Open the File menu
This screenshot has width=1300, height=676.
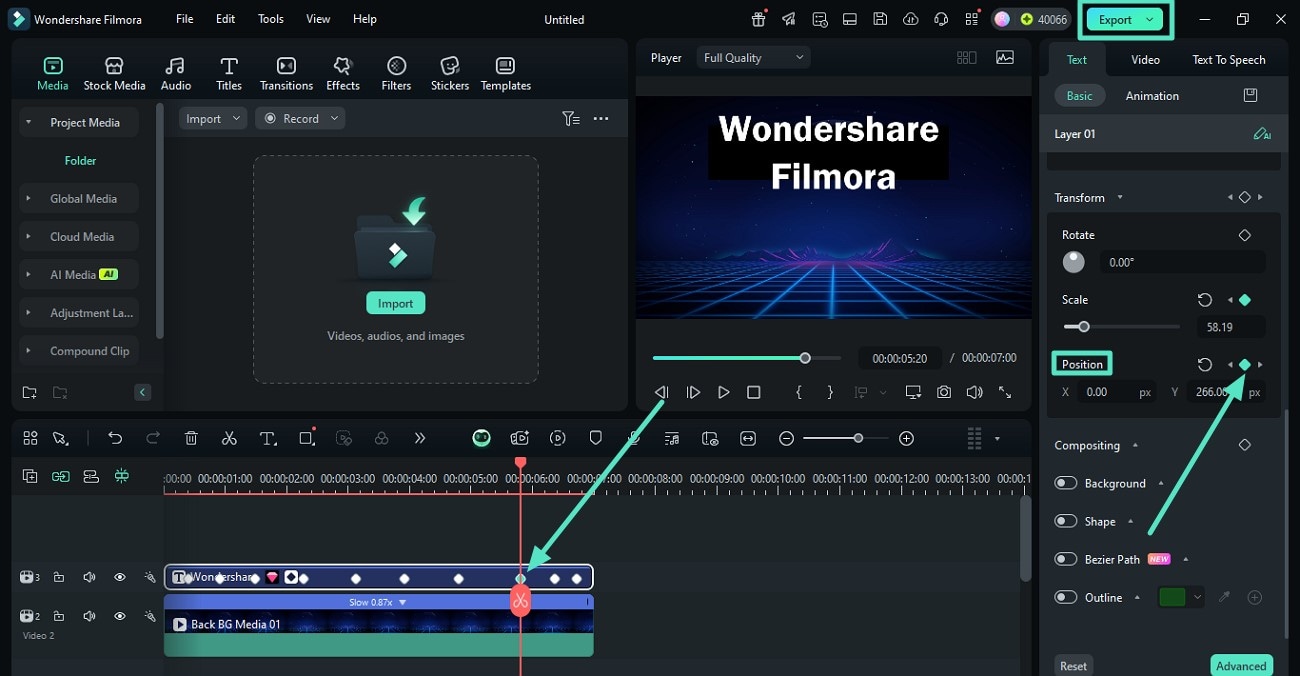tap(185, 19)
